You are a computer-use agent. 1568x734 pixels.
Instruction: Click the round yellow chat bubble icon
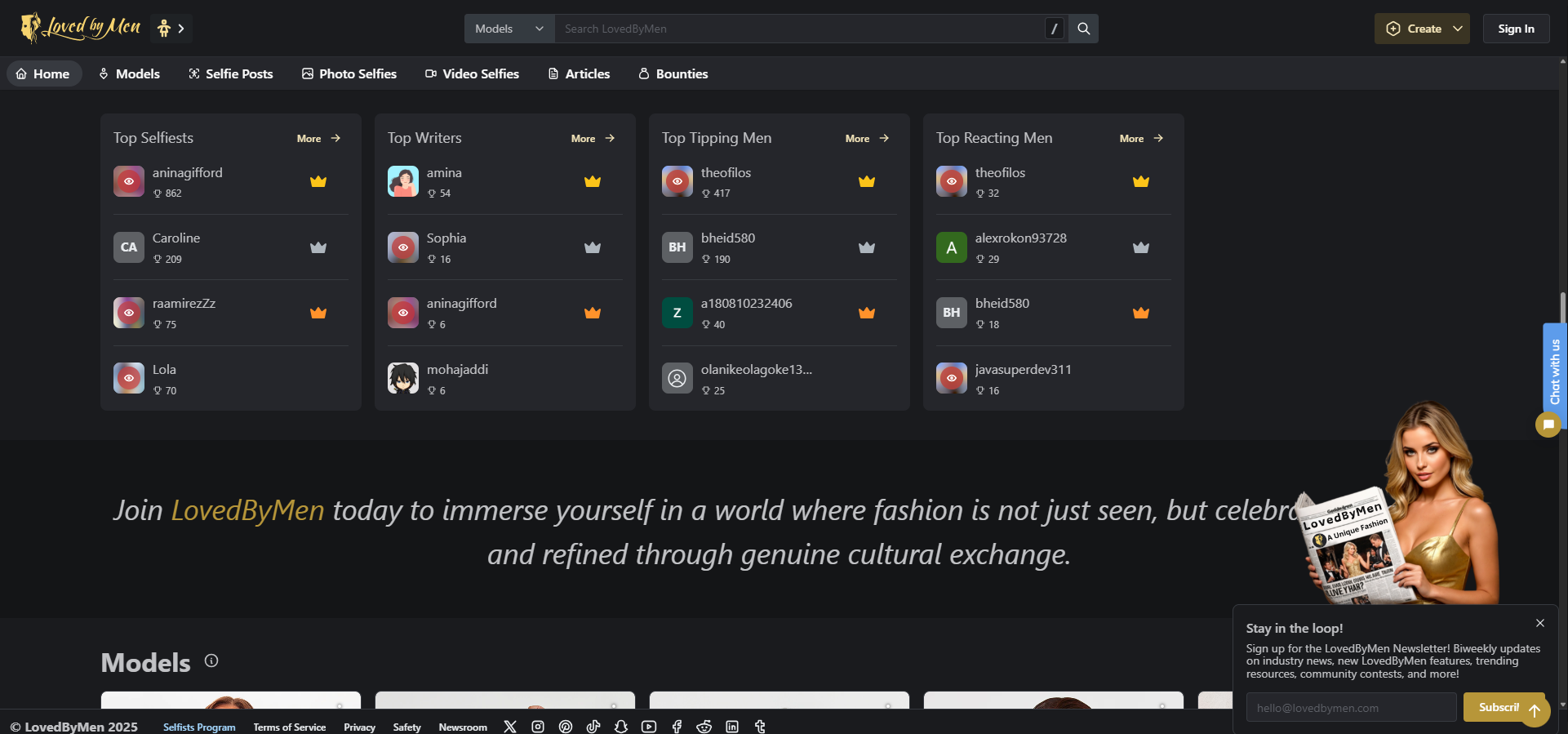pos(1548,425)
